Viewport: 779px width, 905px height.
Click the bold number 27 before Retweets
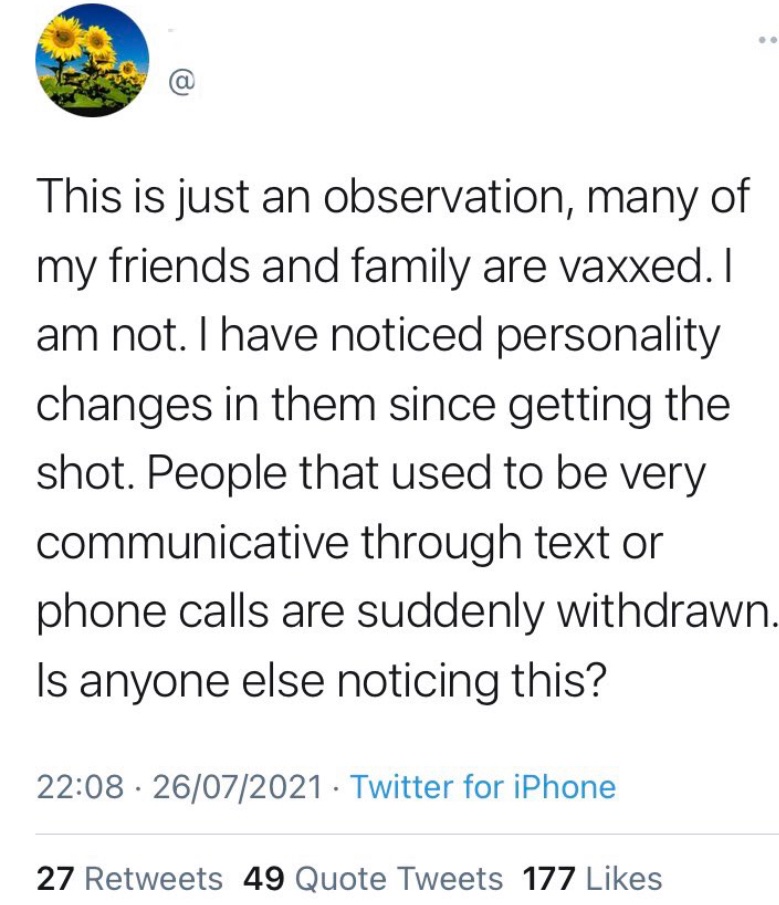(x=55, y=878)
